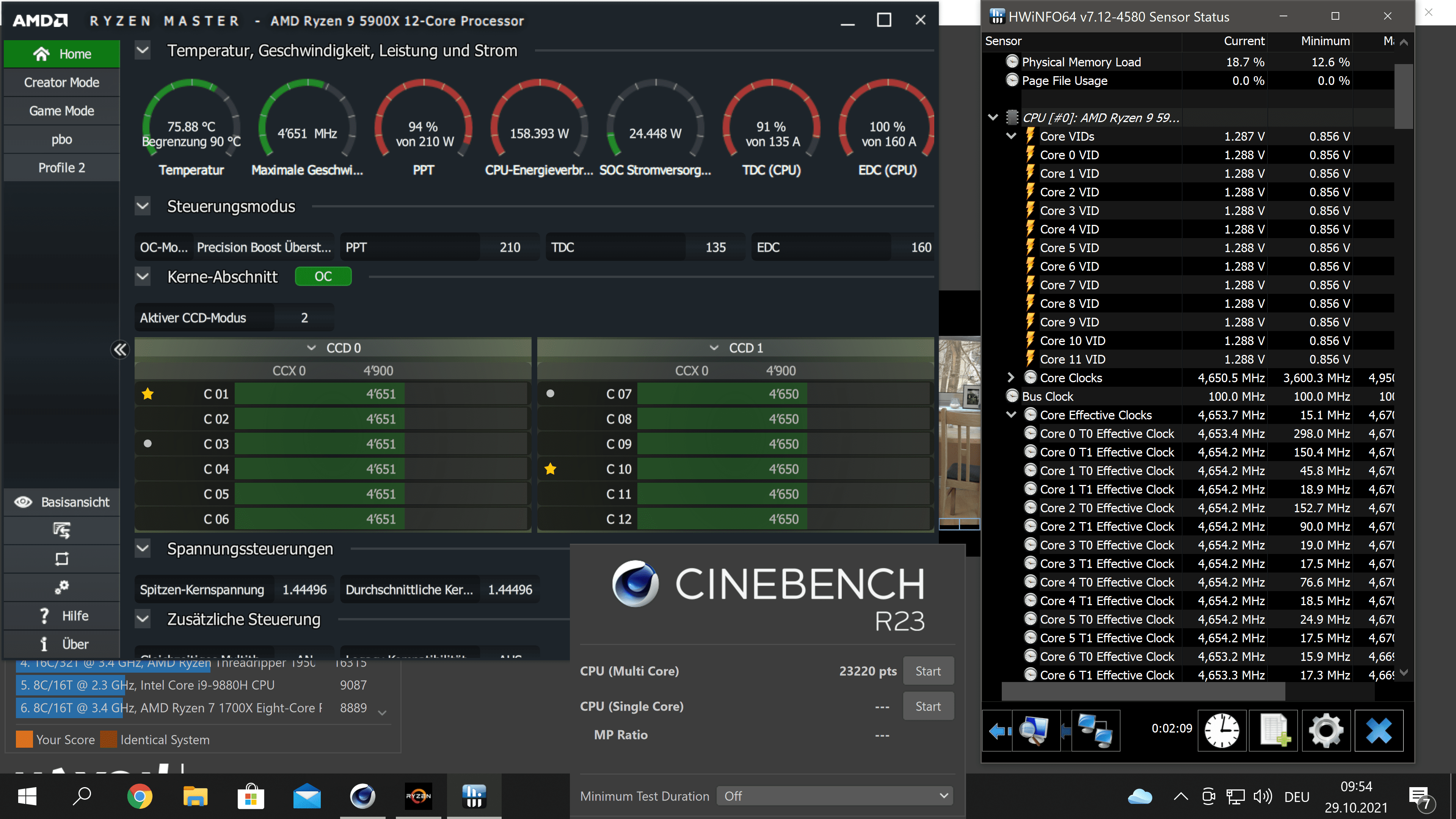Open Minimum Test Duration dropdown
This screenshot has height=819, width=1456.
coord(834,796)
